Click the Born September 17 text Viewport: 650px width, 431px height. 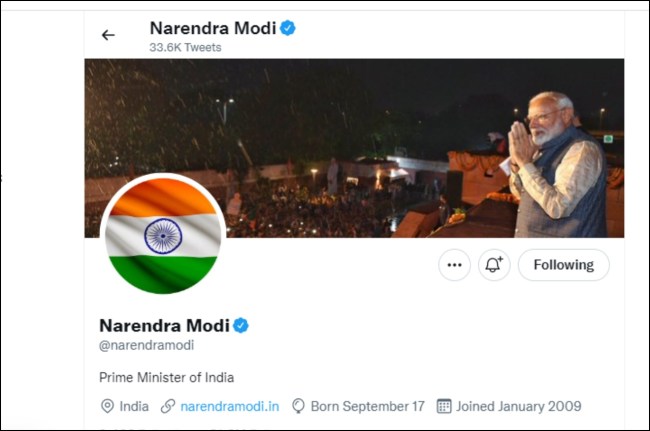[x=367, y=406]
